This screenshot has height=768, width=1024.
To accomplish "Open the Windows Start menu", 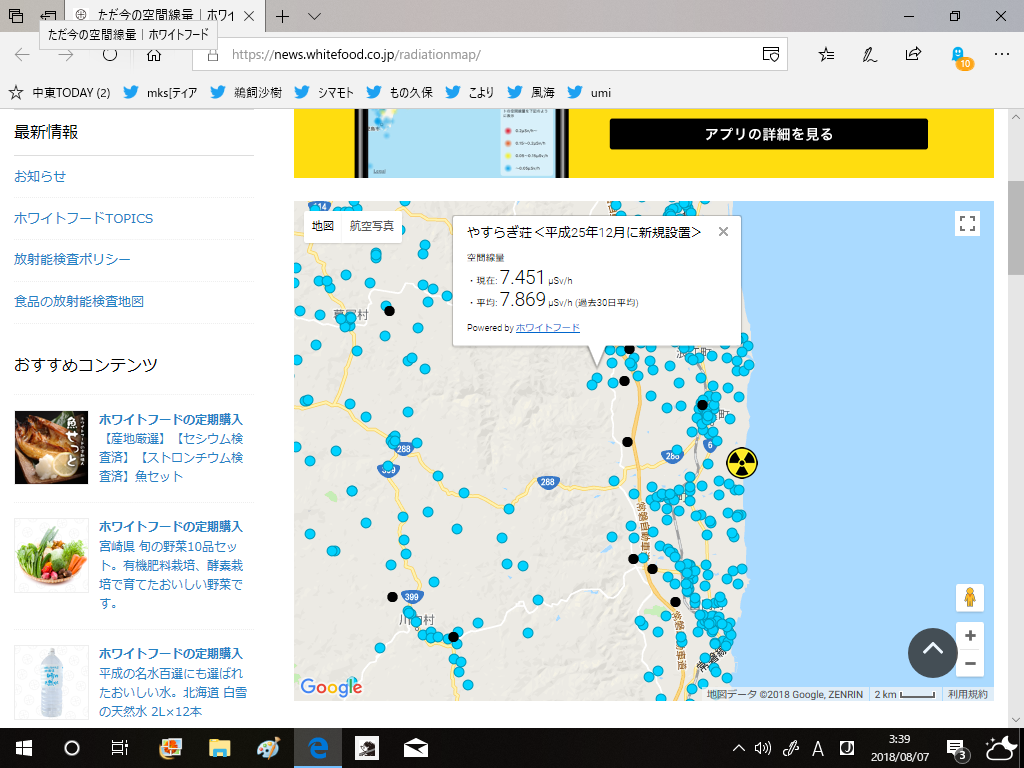I will pyautogui.click(x=24, y=748).
